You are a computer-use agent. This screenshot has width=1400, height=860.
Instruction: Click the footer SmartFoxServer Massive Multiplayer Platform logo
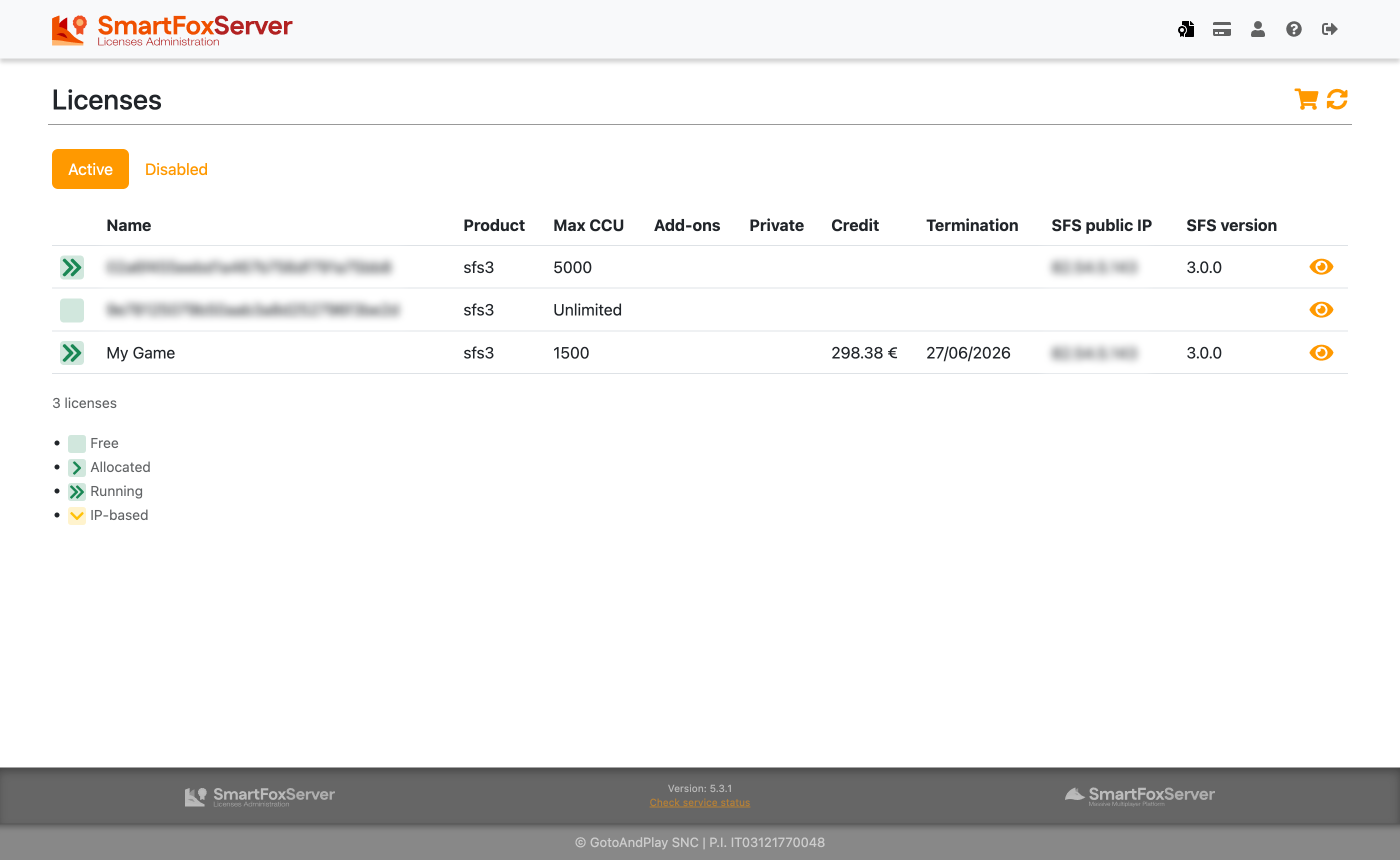coord(1139,796)
